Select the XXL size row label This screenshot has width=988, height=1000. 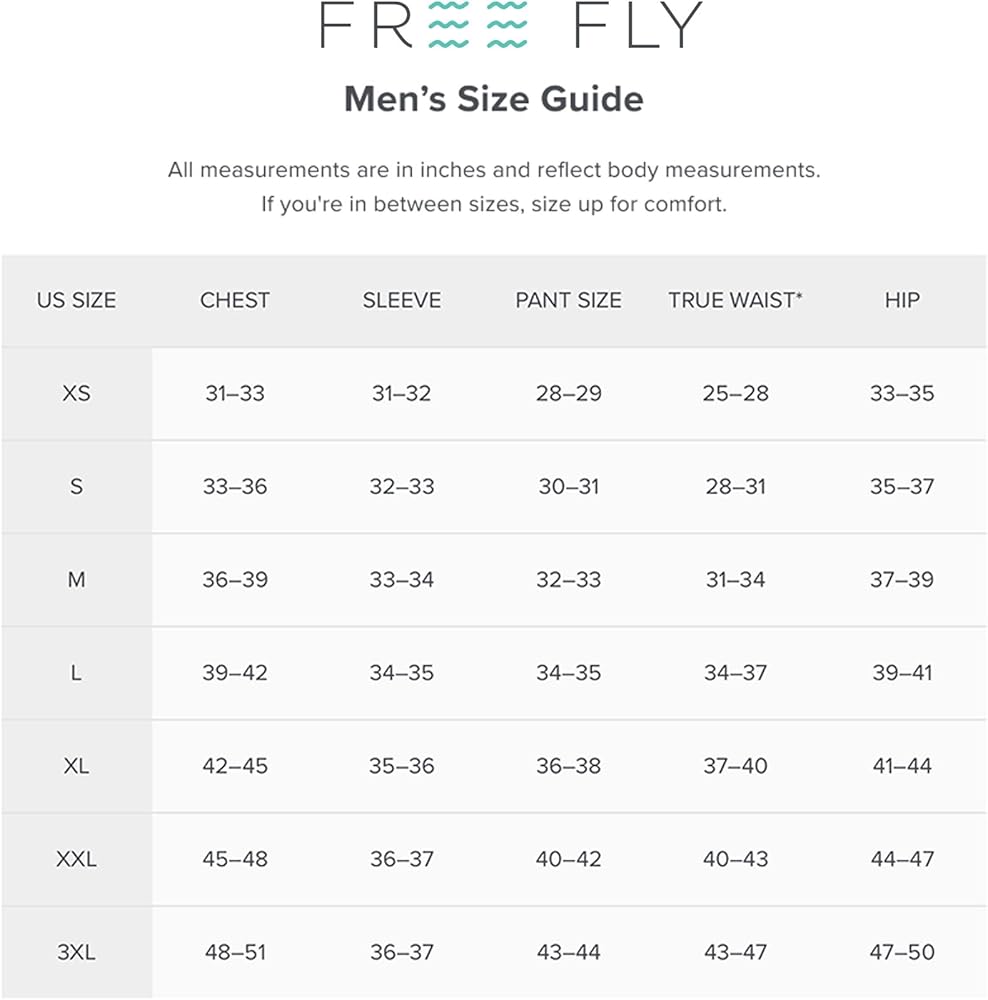(76, 859)
